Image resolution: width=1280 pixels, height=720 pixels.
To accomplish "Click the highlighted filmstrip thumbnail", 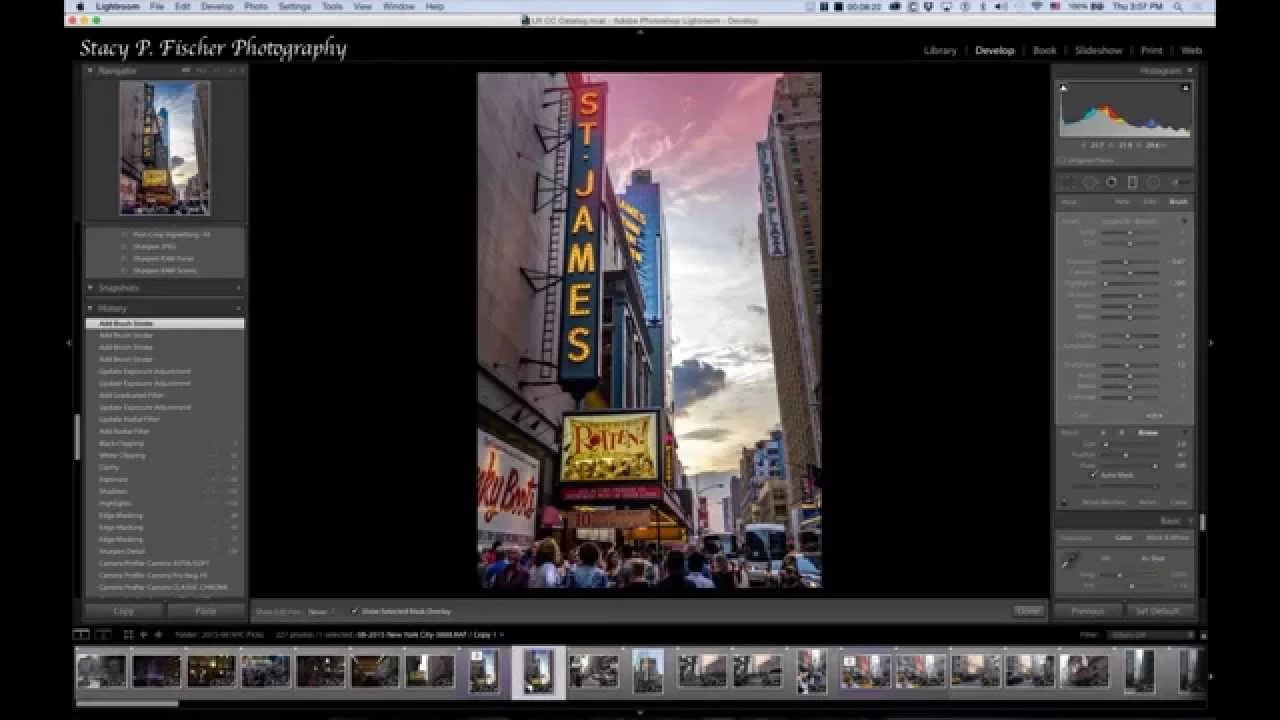I will 539,671.
